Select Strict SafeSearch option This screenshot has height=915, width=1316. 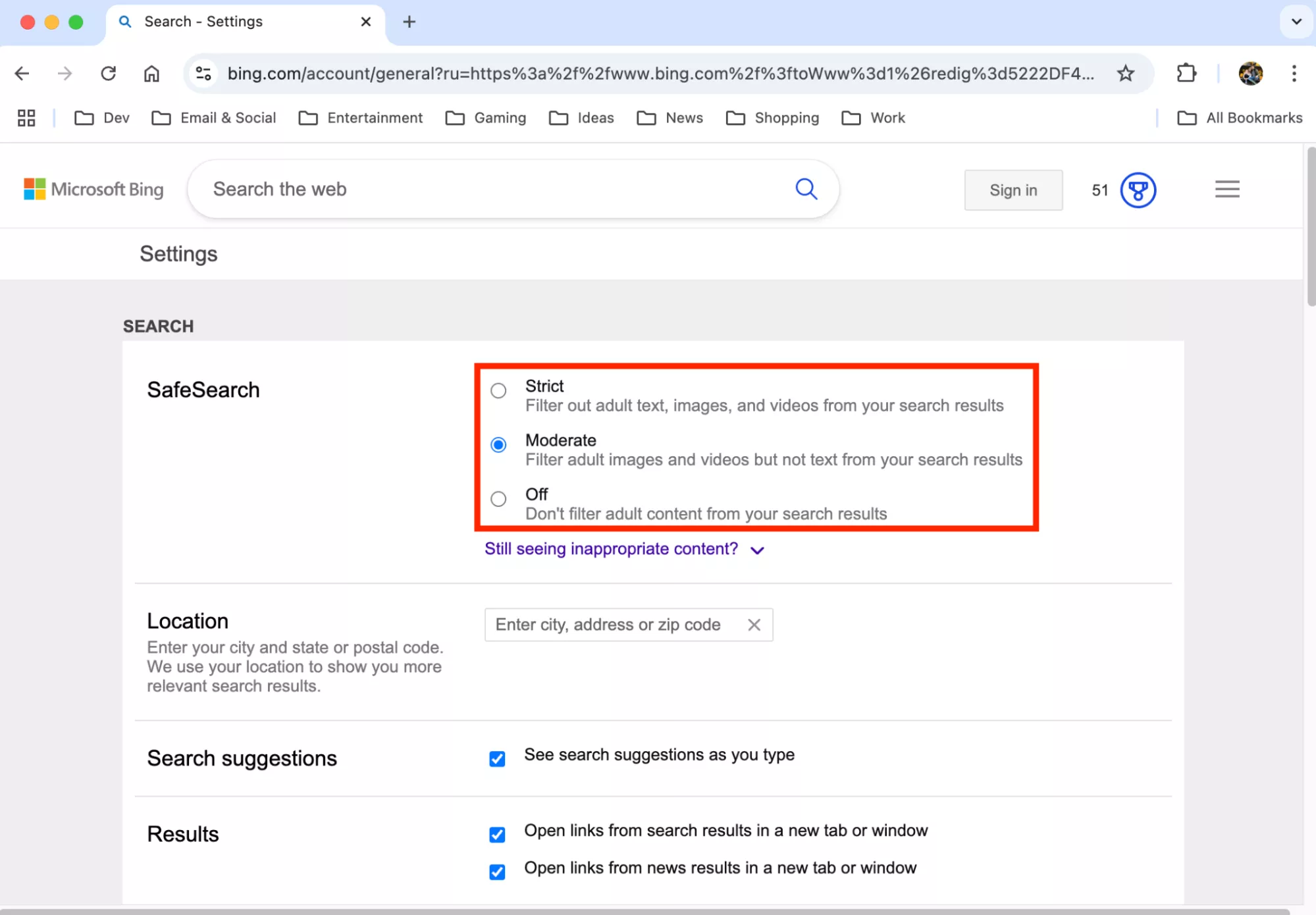pos(498,391)
